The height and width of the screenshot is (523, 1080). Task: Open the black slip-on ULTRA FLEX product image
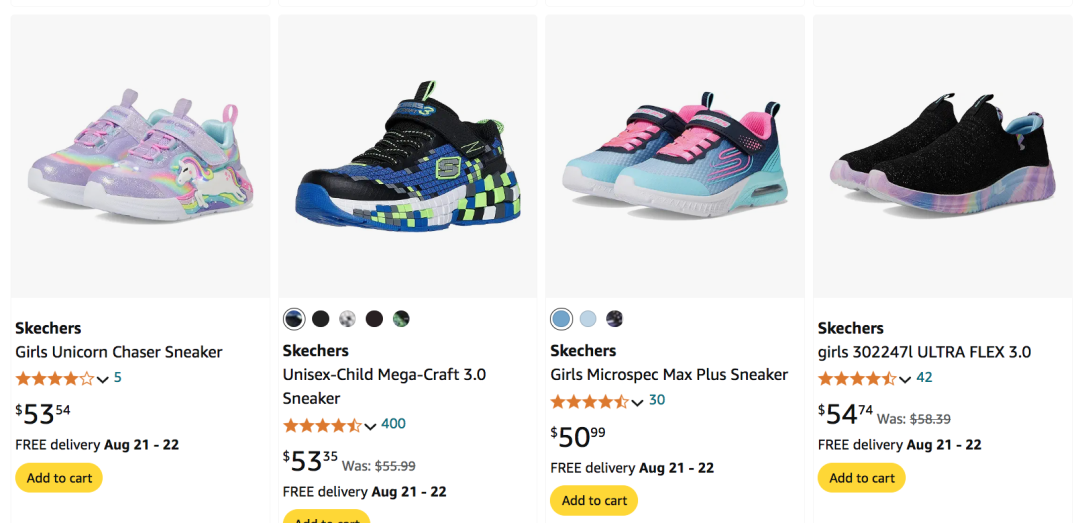[942, 155]
